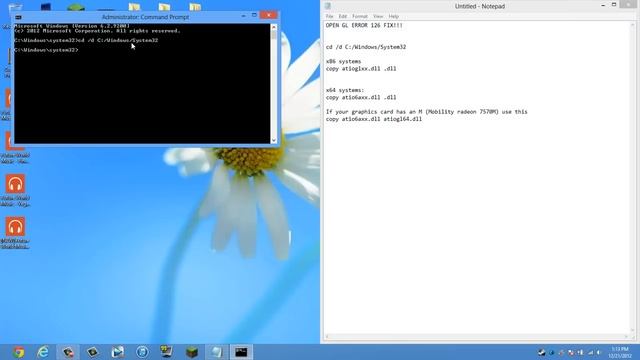Open the Minecraft grass block taskbar icon

pos(192,352)
